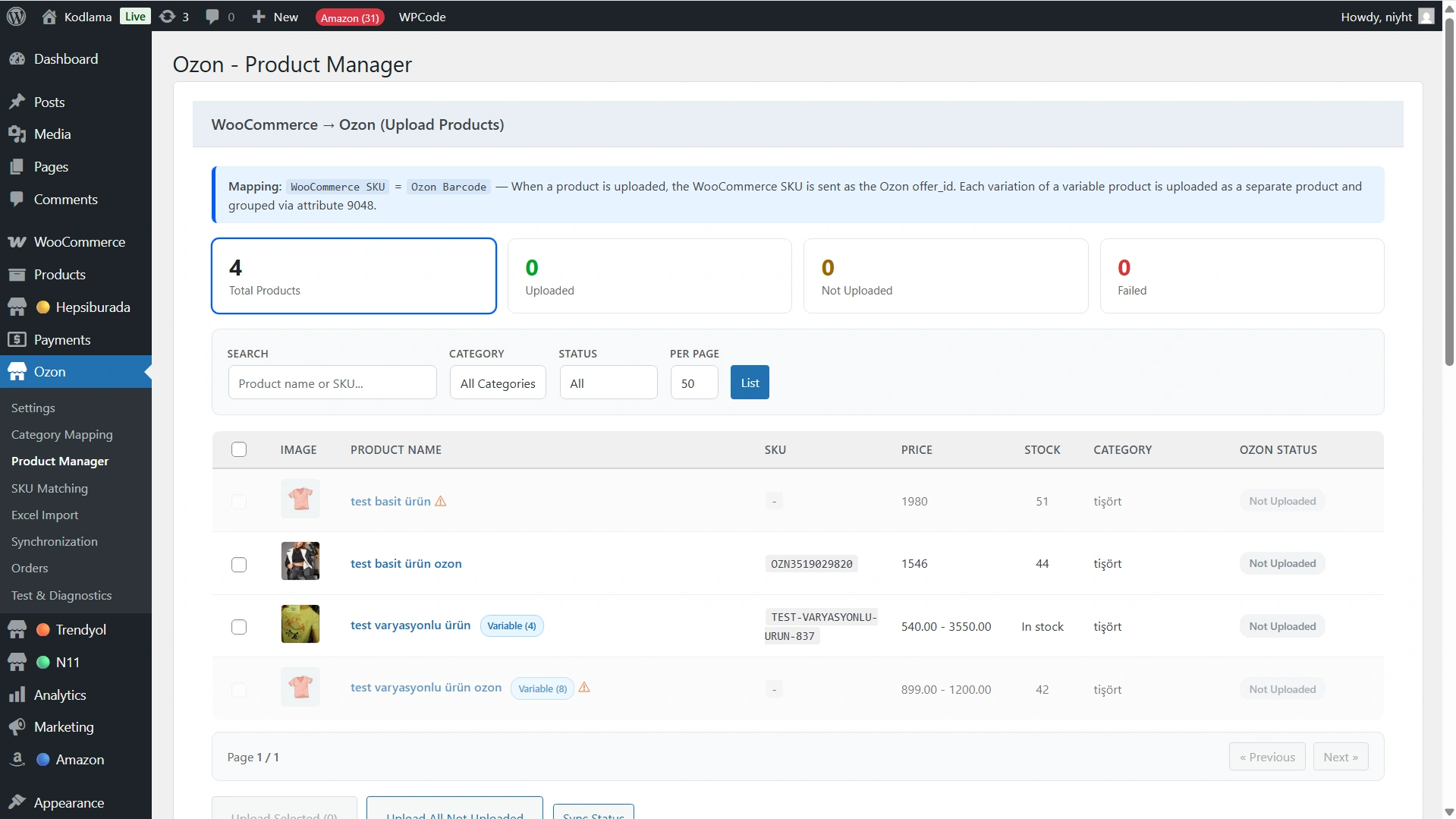Open the Media icon in sidebar
Image resolution: width=1456 pixels, height=819 pixels.
coord(17,134)
